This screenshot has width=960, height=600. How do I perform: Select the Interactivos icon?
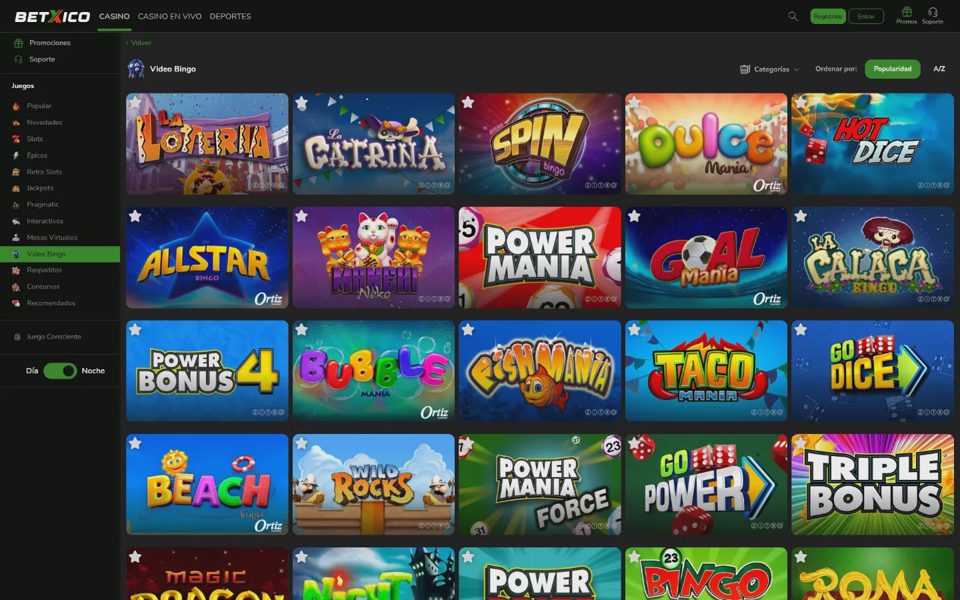pyautogui.click(x=16, y=221)
